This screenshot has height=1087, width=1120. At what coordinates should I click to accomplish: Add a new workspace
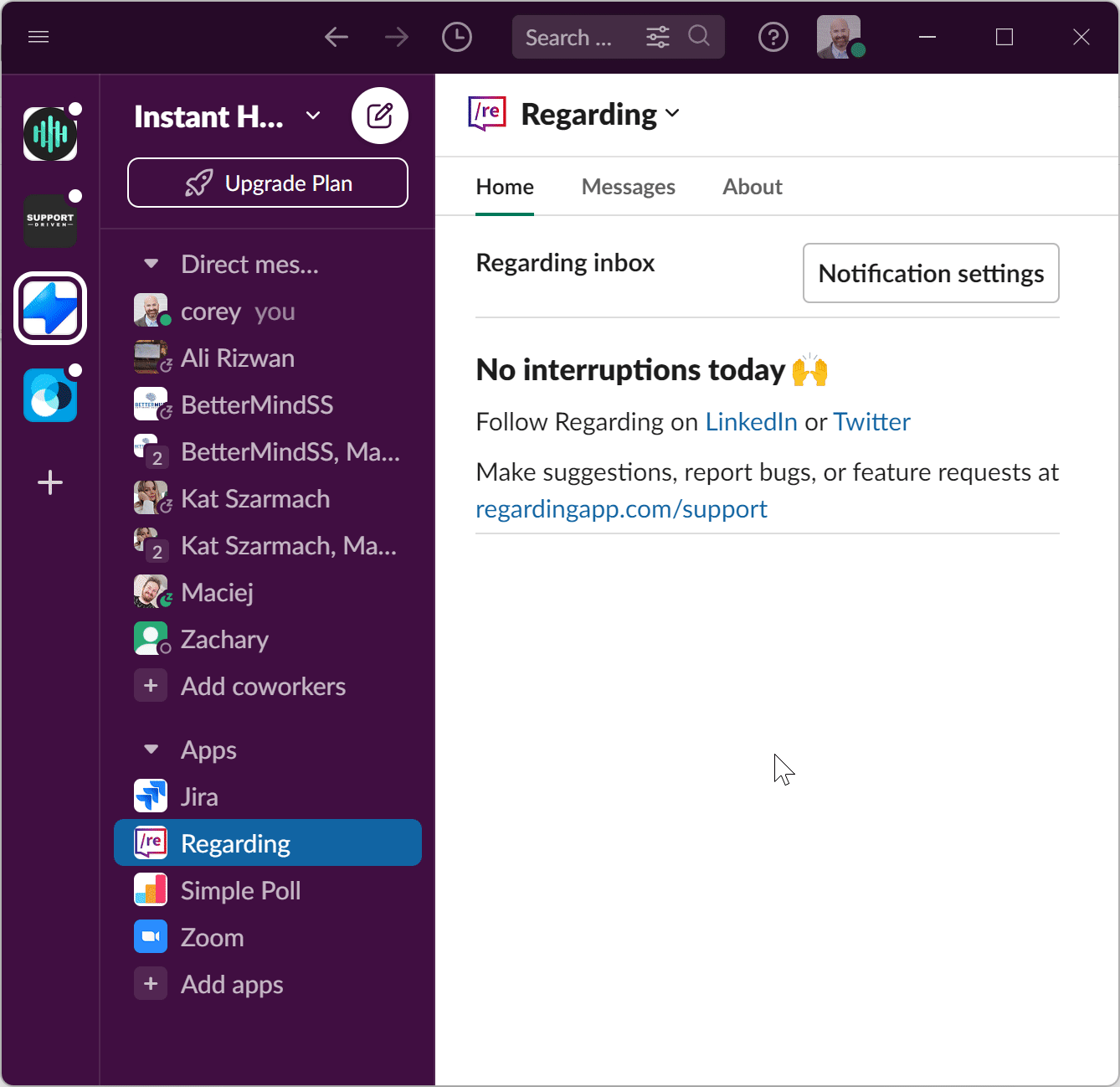(x=50, y=482)
